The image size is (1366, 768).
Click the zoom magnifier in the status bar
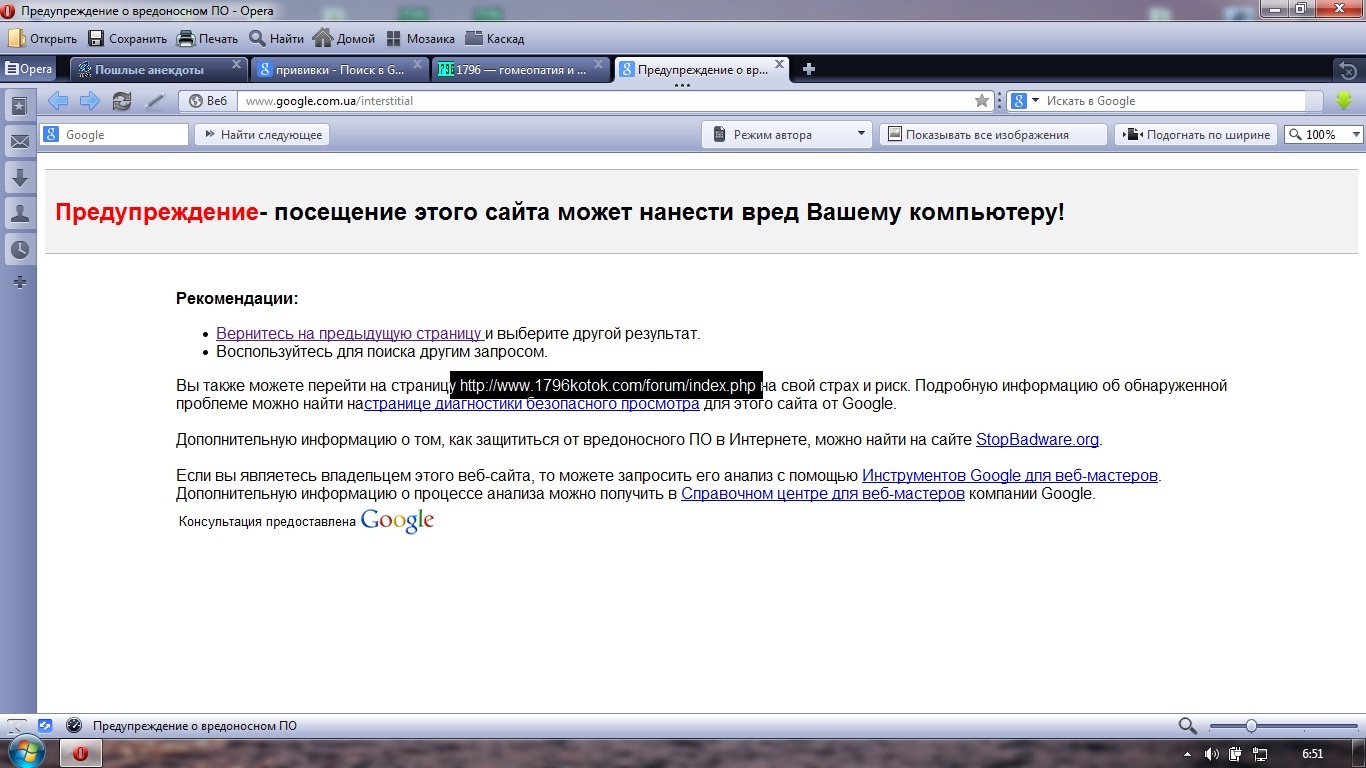1187,726
